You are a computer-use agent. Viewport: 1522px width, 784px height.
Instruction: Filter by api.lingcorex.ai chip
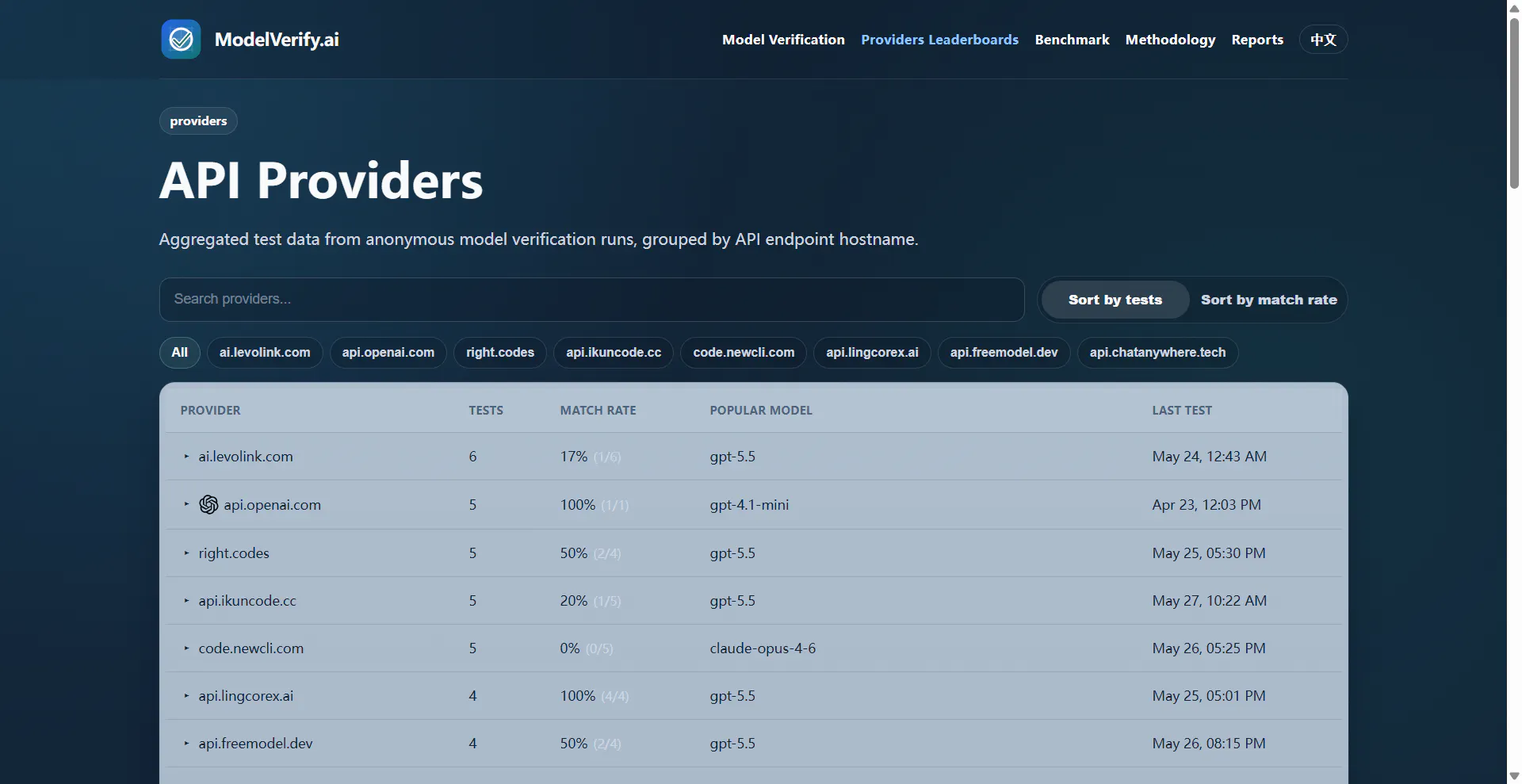pos(872,353)
